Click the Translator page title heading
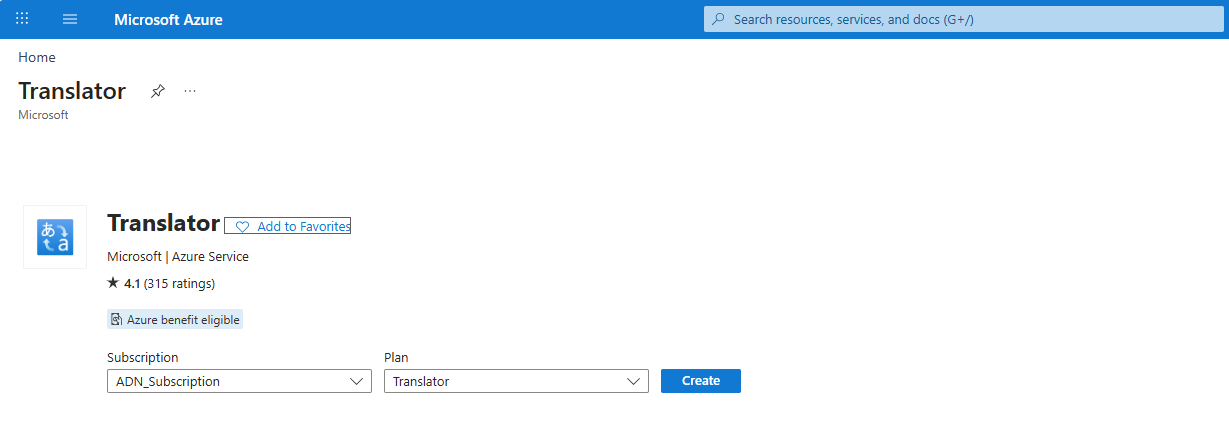1229x423 pixels. [72, 91]
